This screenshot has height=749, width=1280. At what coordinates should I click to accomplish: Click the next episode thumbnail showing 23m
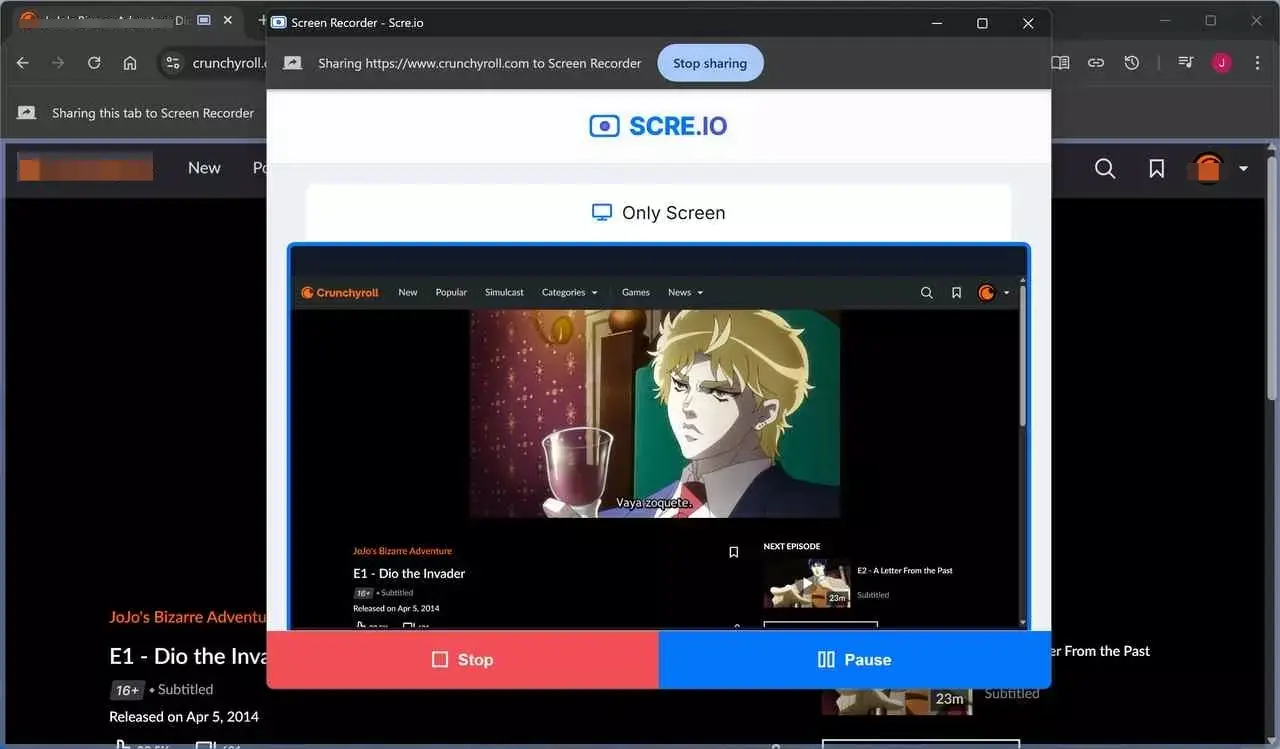click(895, 700)
